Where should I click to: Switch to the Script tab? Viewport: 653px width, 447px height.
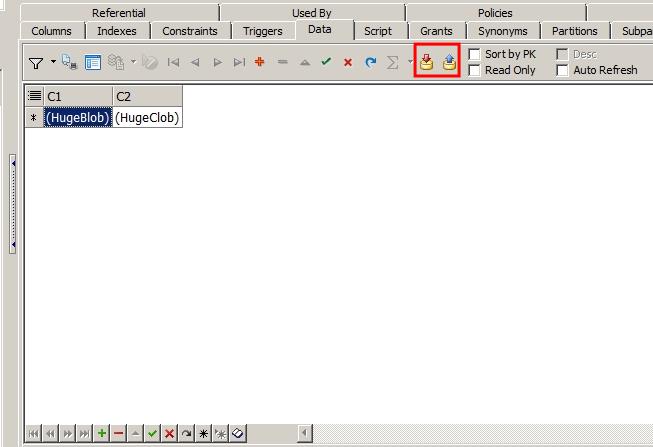378,31
